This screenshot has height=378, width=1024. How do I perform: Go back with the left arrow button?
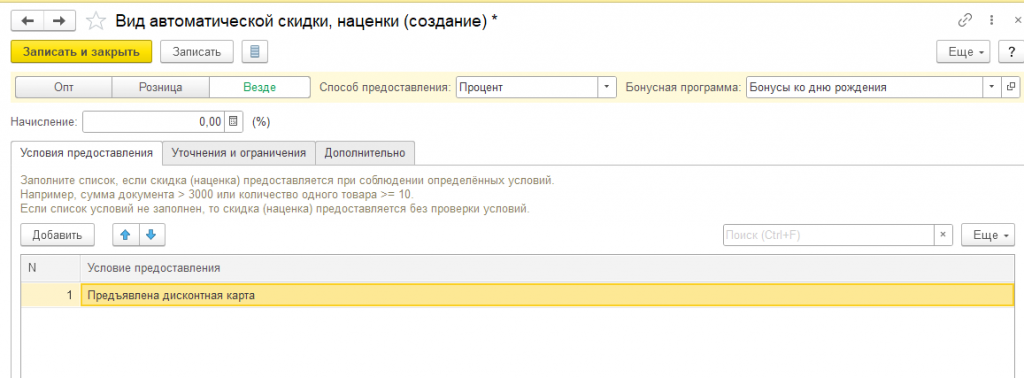(27, 21)
